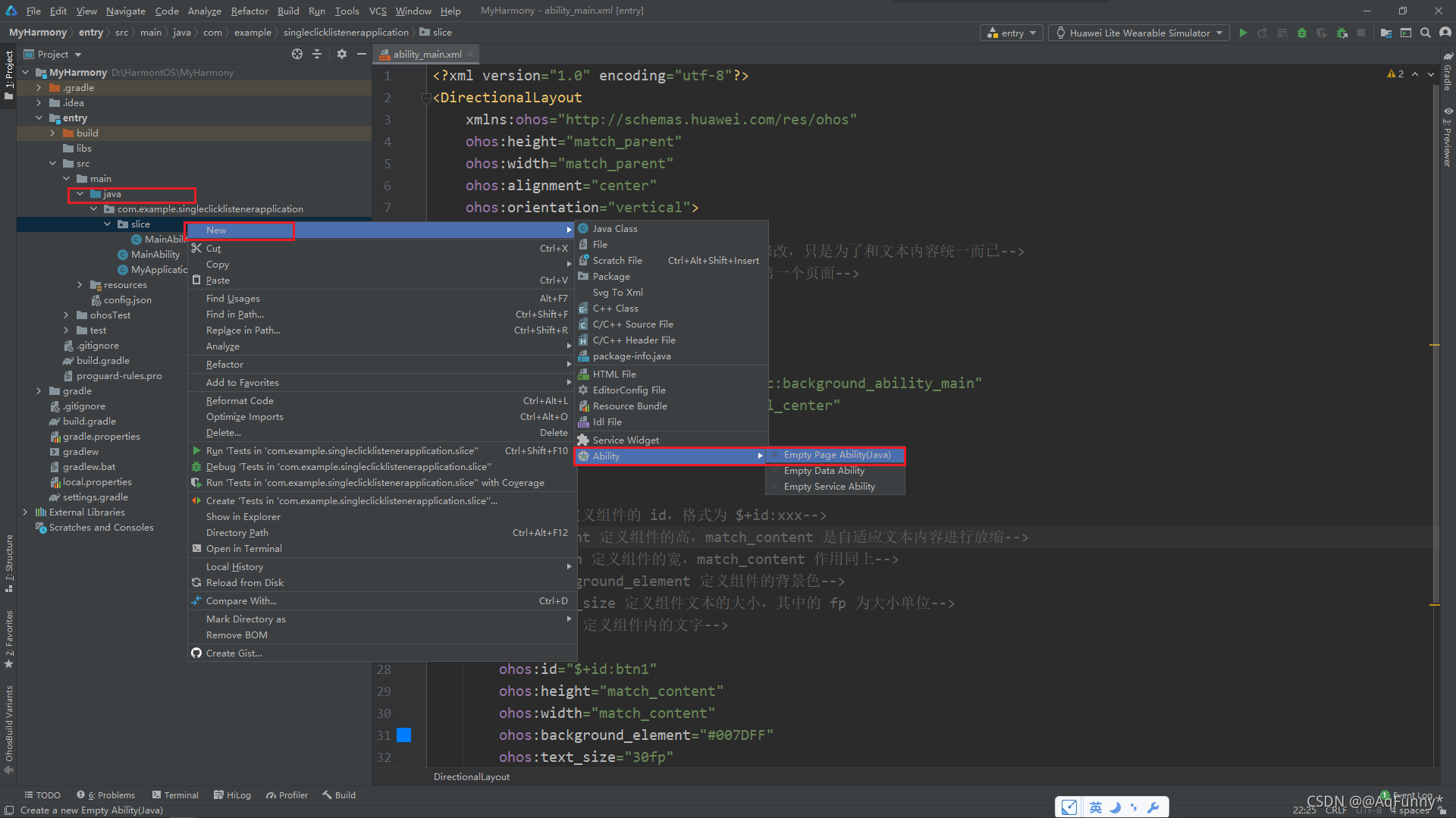The height and width of the screenshot is (818, 1456).
Task: Expand the resources folder in tree
Action: pyautogui.click(x=80, y=285)
